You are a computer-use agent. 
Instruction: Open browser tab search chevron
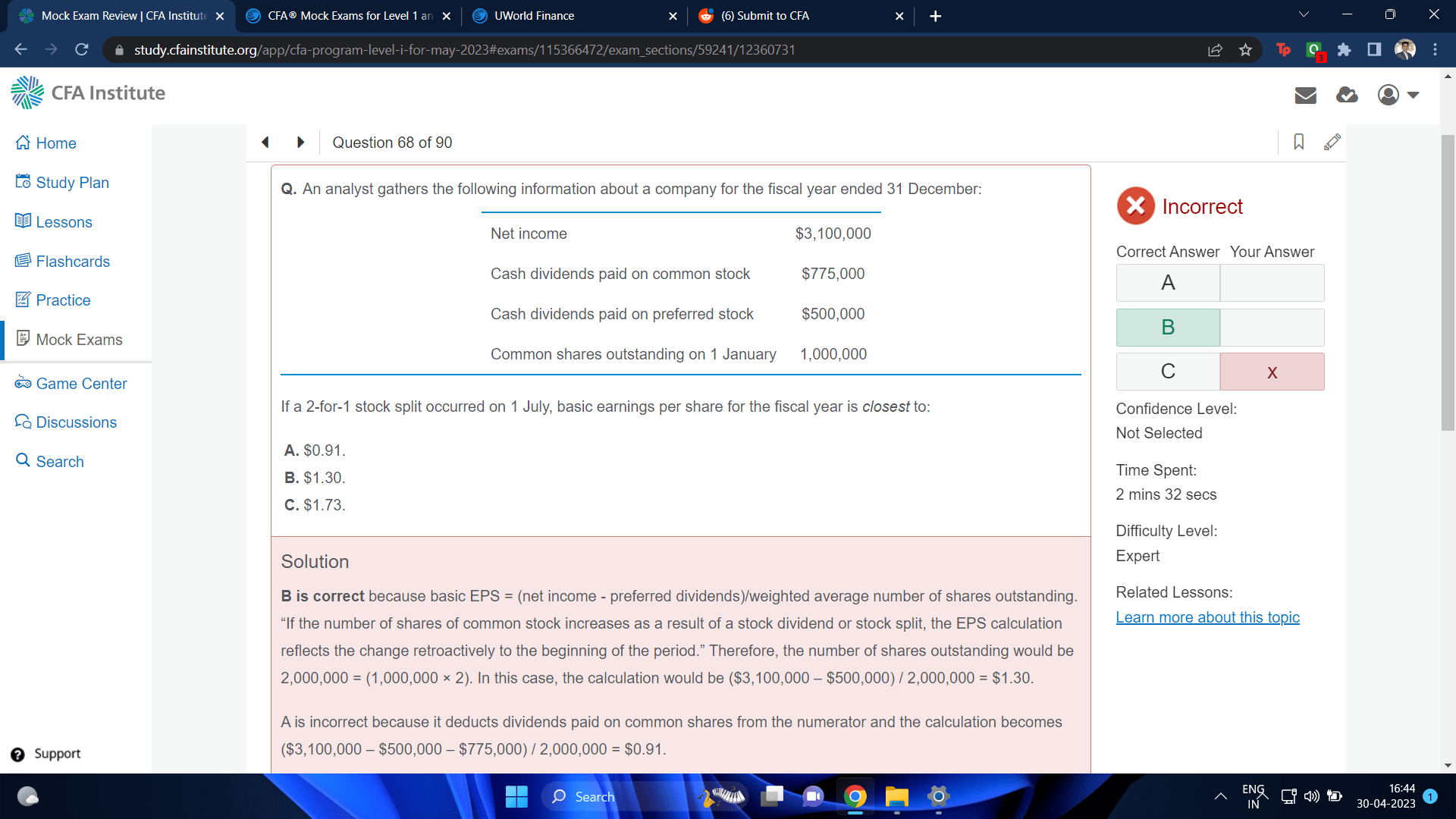coord(1304,15)
